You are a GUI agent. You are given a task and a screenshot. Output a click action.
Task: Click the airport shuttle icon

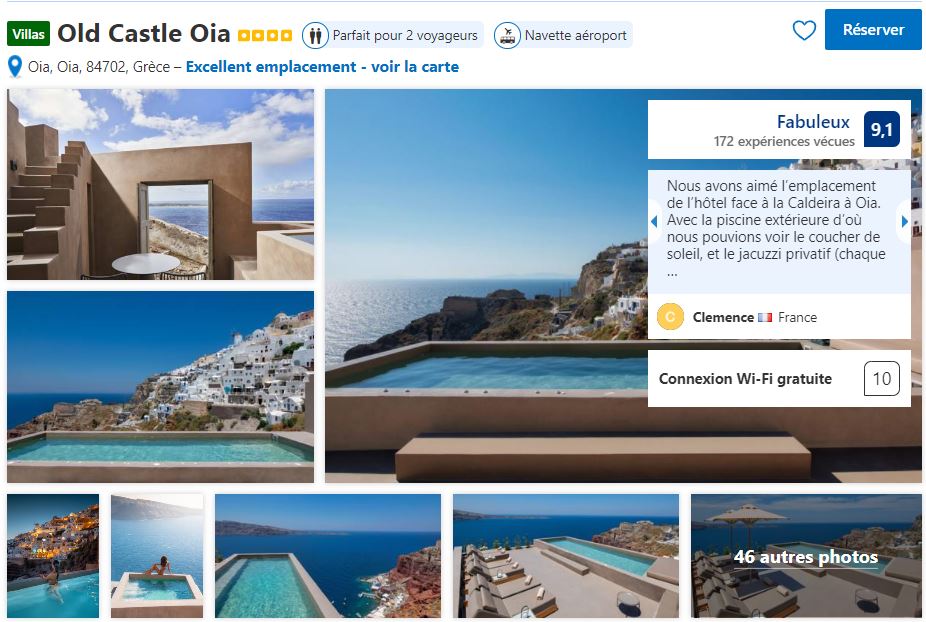507,35
